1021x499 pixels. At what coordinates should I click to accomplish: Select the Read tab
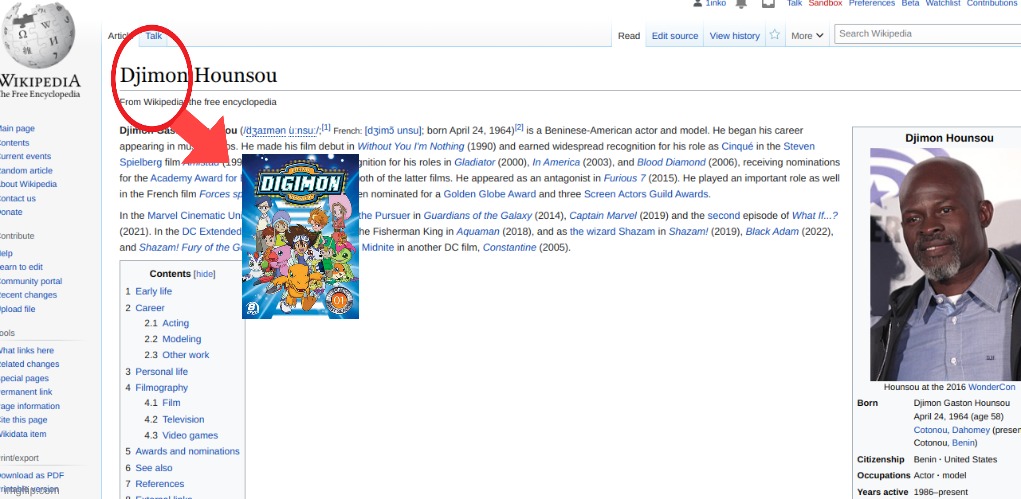629,36
